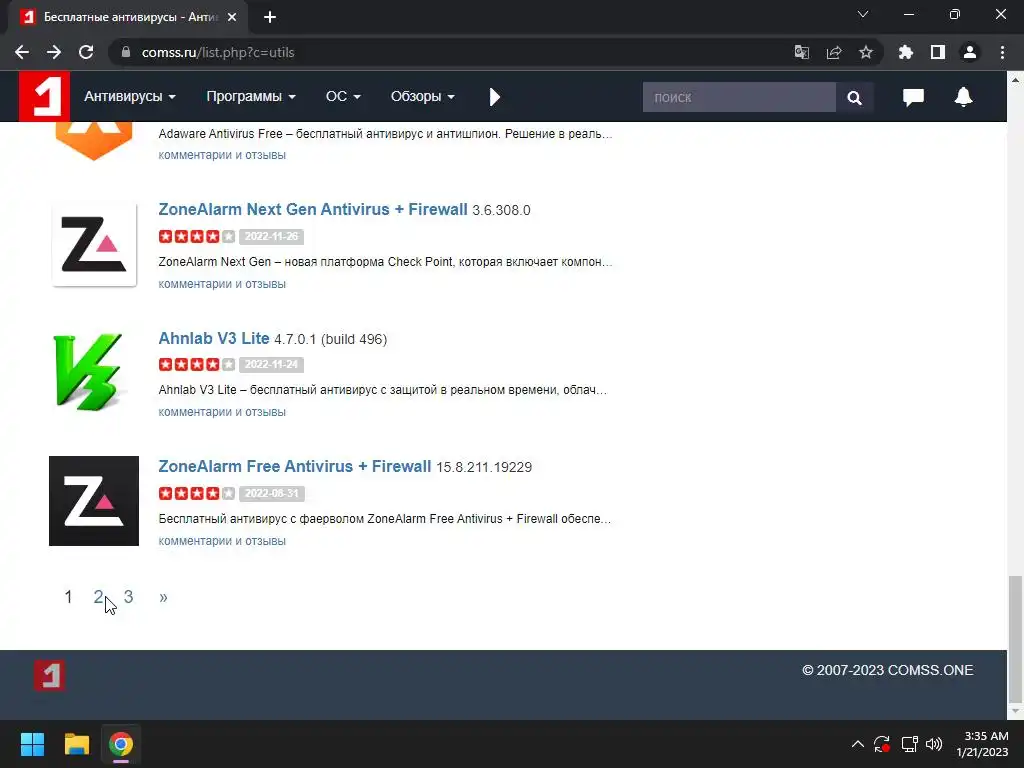Image resolution: width=1024 pixels, height=768 pixels.
Task: Open the ОС dropdown menu
Action: click(343, 97)
